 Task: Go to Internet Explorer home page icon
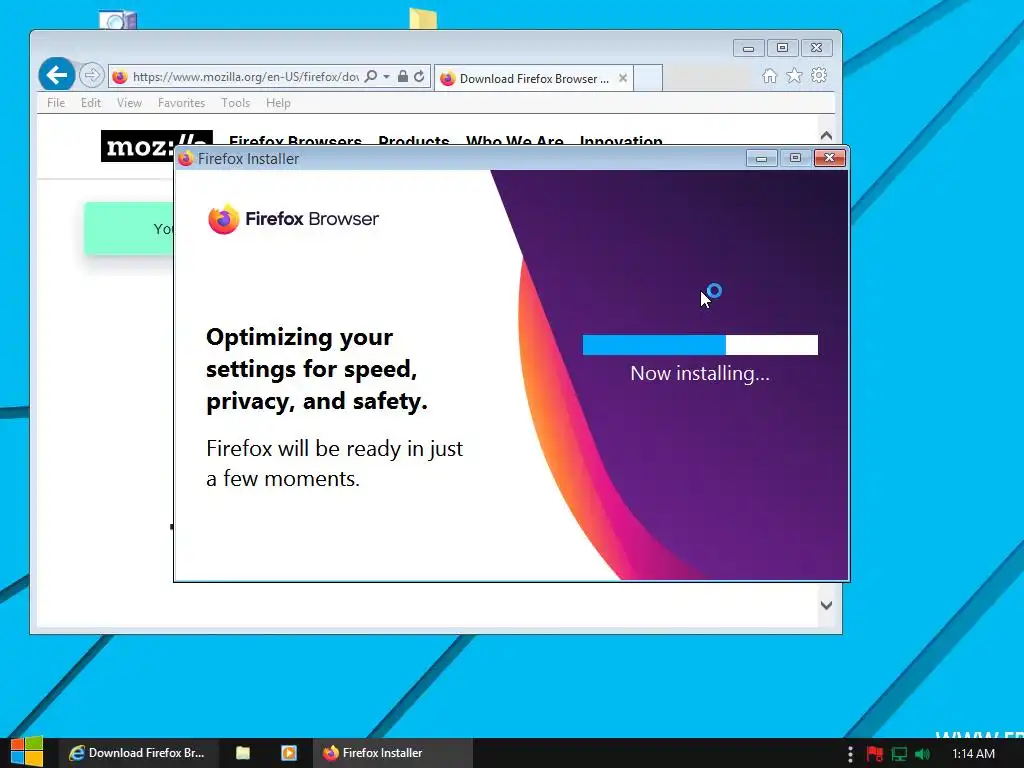point(769,76)
